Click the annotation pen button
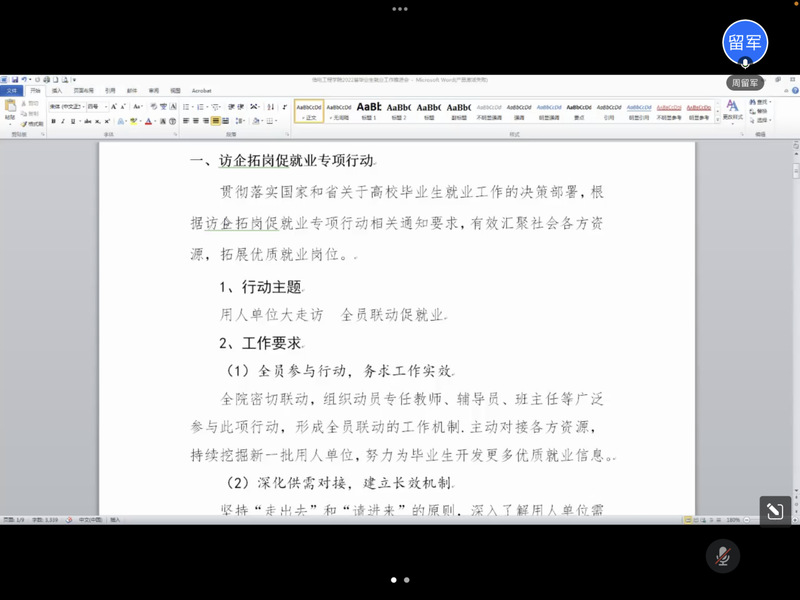This screenshot has width=800, height=600. pyautogui.click(x=773, y=511)
